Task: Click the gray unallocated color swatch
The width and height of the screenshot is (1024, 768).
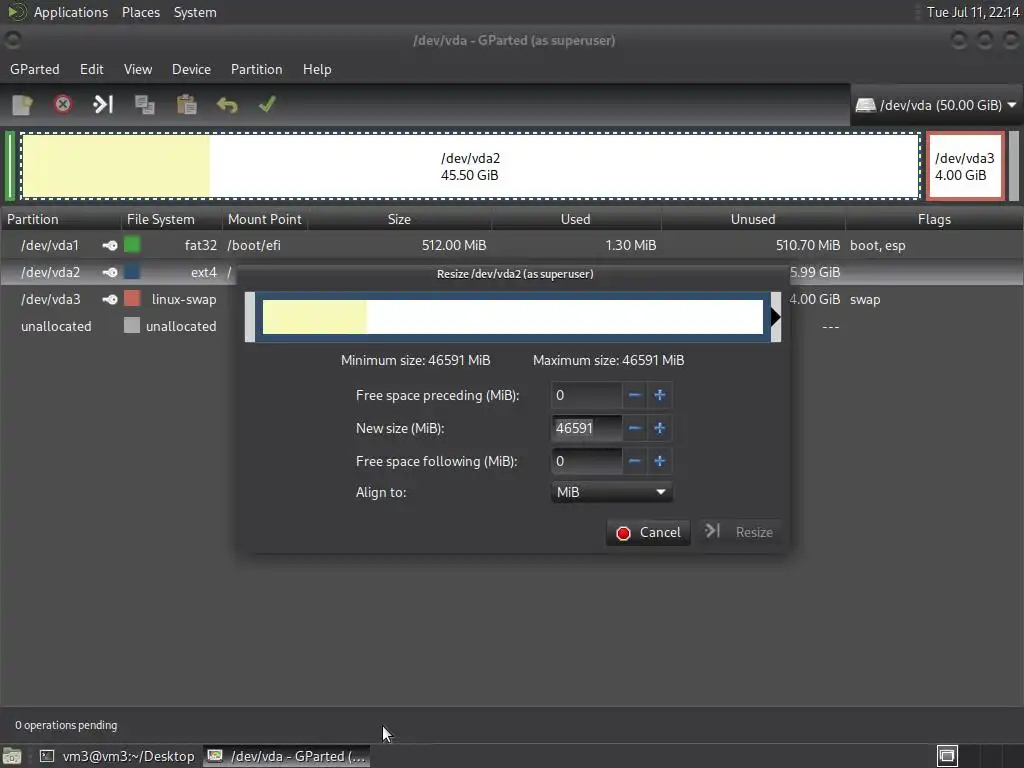Action: [x=132, y=325]
